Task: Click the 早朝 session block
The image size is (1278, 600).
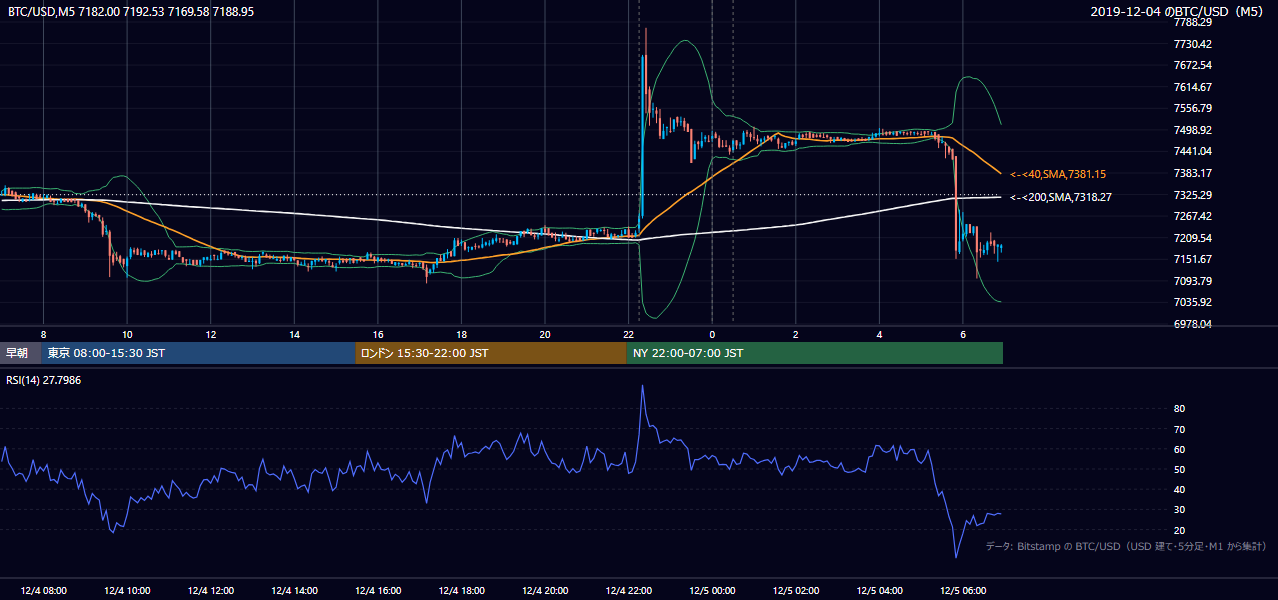Action: [20, 353]
